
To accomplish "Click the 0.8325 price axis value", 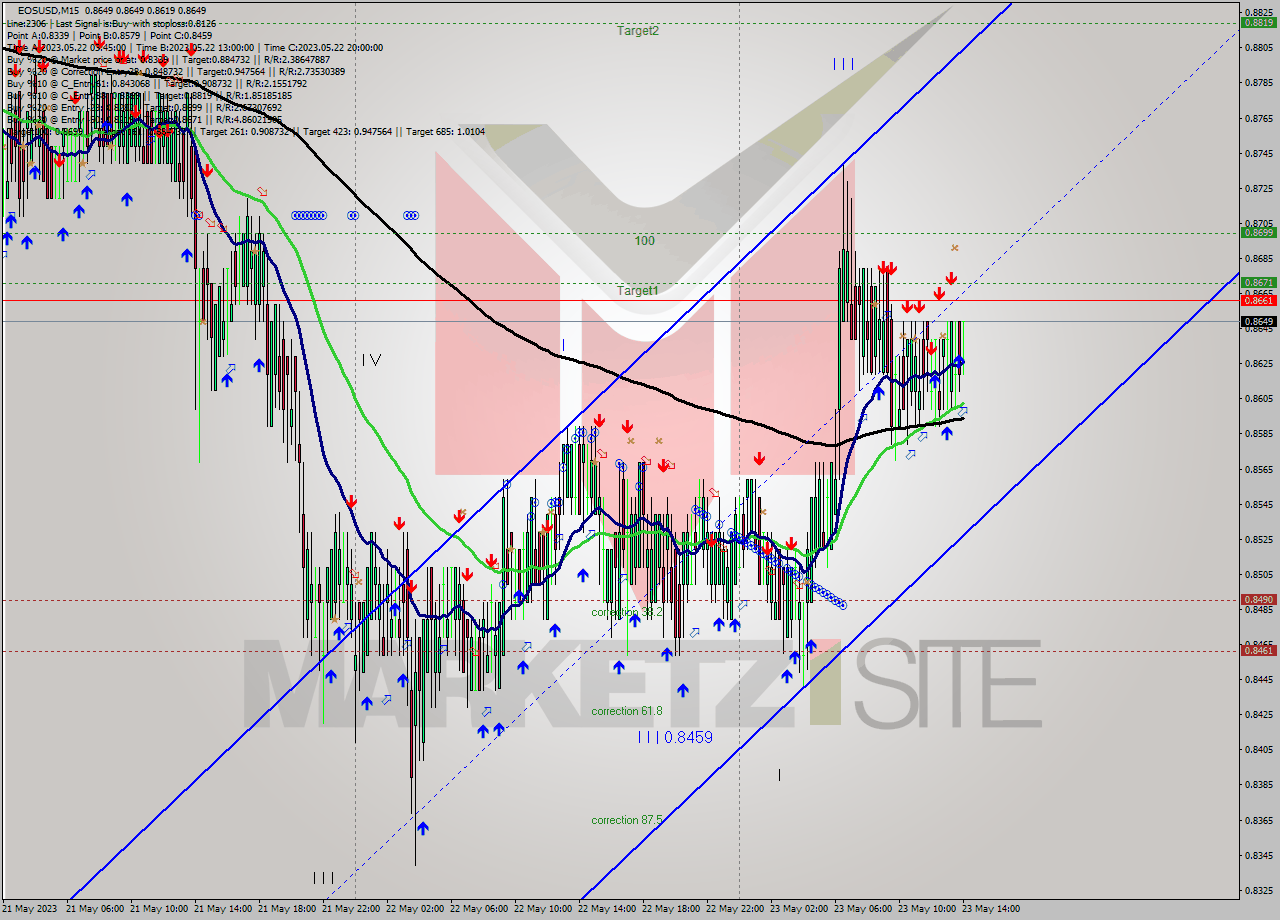I will (1257, 889).
